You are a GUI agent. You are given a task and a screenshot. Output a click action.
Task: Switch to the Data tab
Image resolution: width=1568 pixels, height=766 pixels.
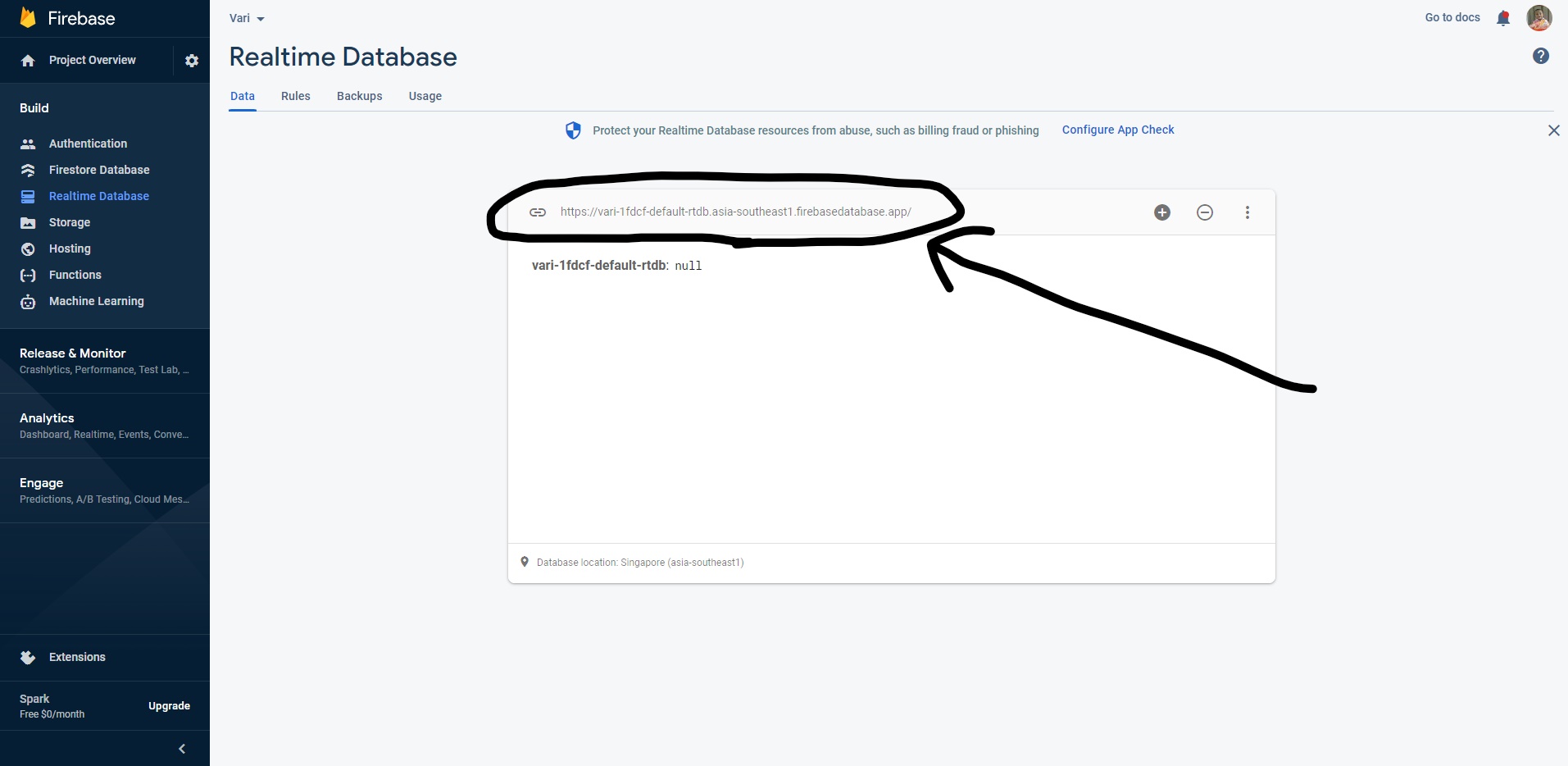[x=243, y=96]
